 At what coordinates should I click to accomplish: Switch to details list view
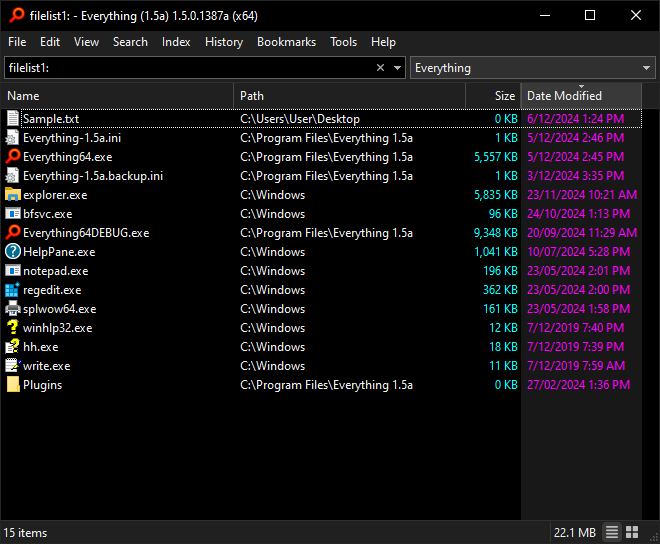(613, 532)
